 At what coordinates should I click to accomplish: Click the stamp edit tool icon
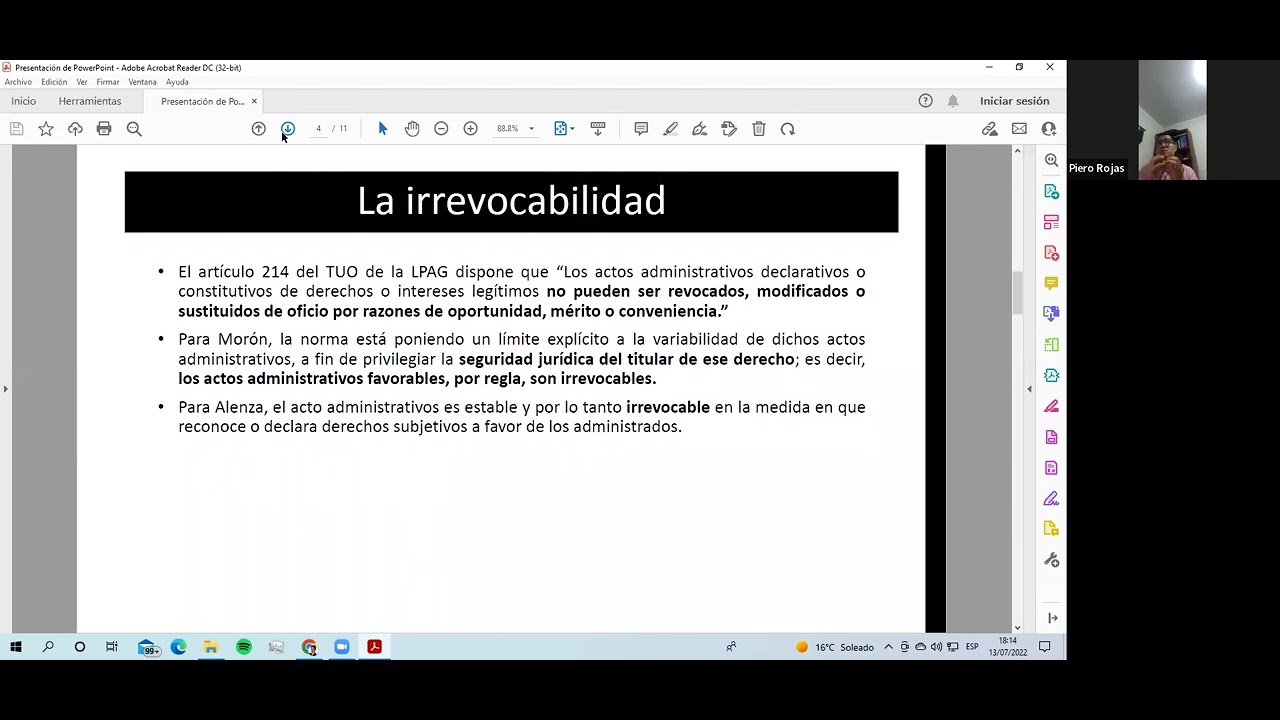(x=729, y=129)
